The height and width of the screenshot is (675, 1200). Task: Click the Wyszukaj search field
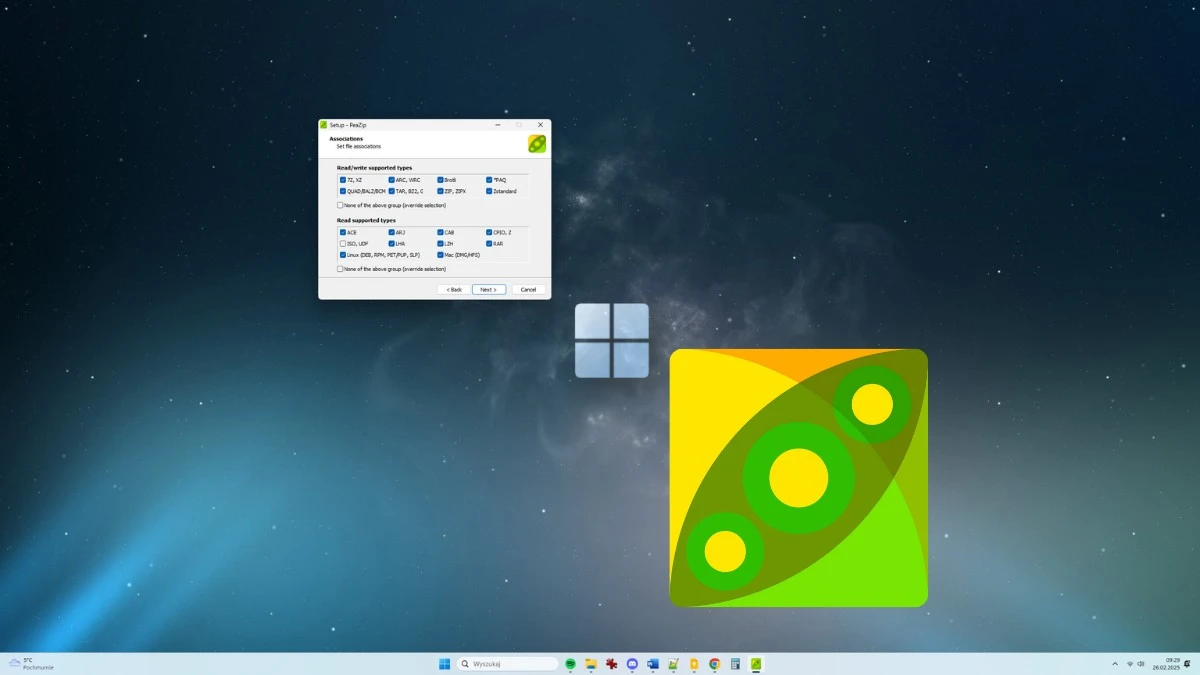click(x=505, y=663)
